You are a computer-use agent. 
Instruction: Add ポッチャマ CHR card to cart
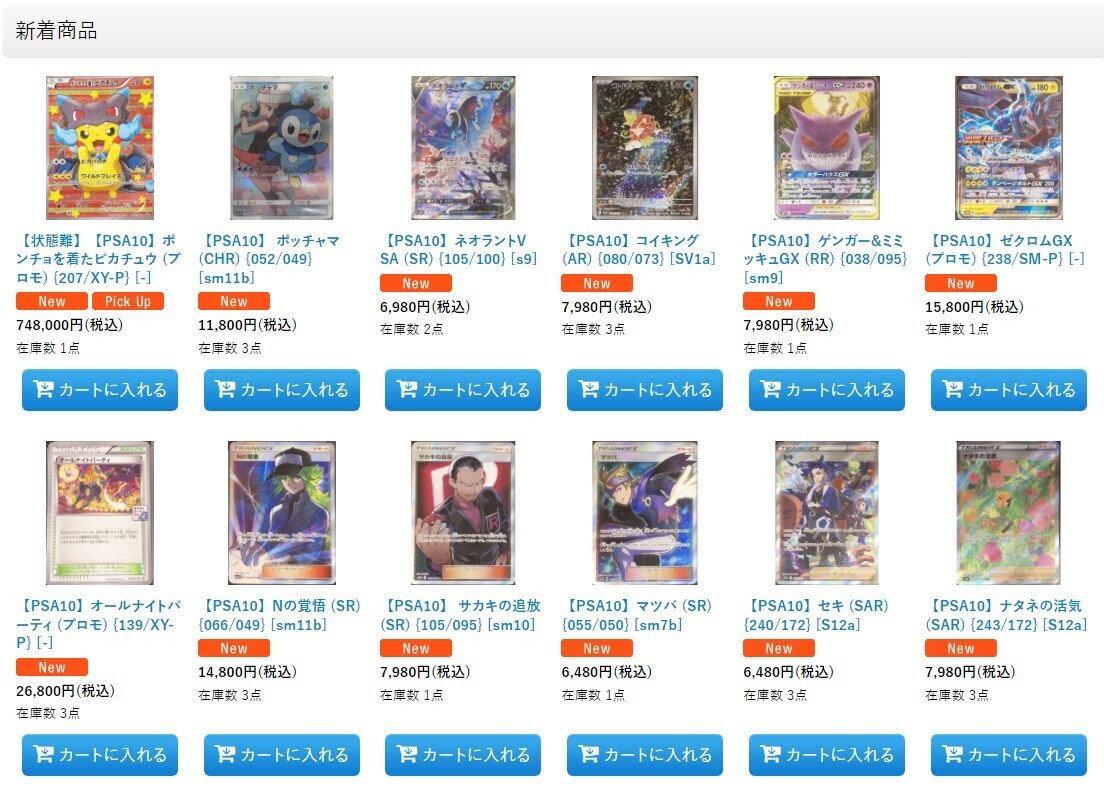[x=282, y=390]
